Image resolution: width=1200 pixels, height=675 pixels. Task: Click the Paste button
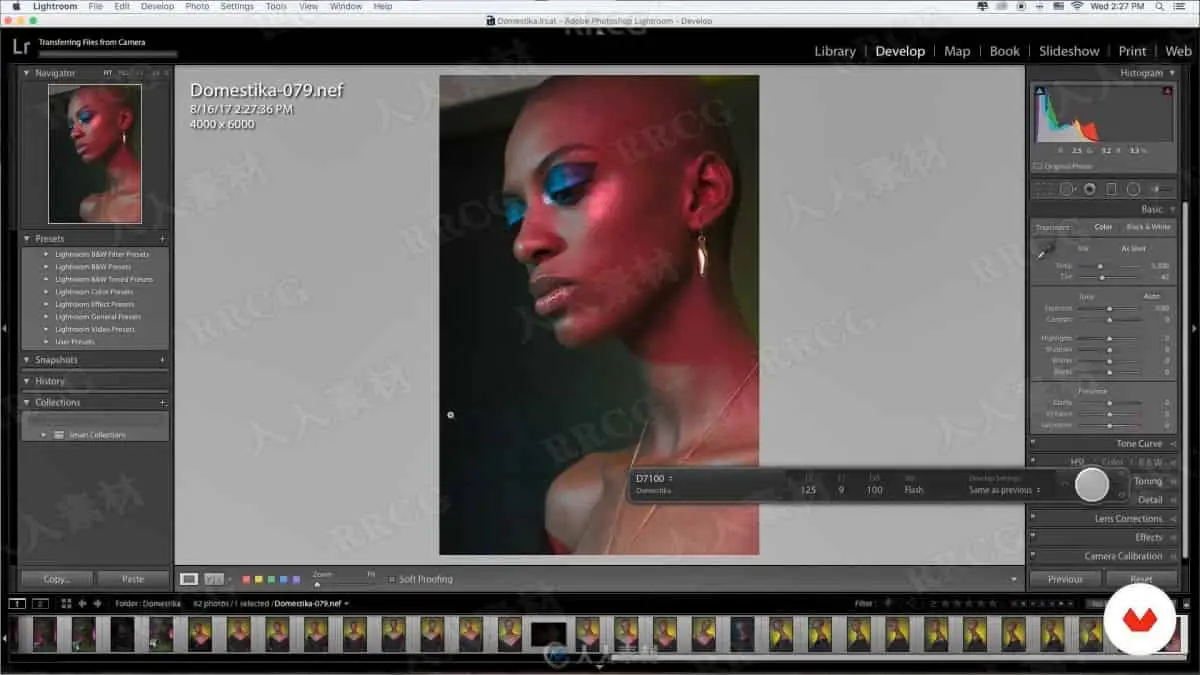(x=132, y=579)
